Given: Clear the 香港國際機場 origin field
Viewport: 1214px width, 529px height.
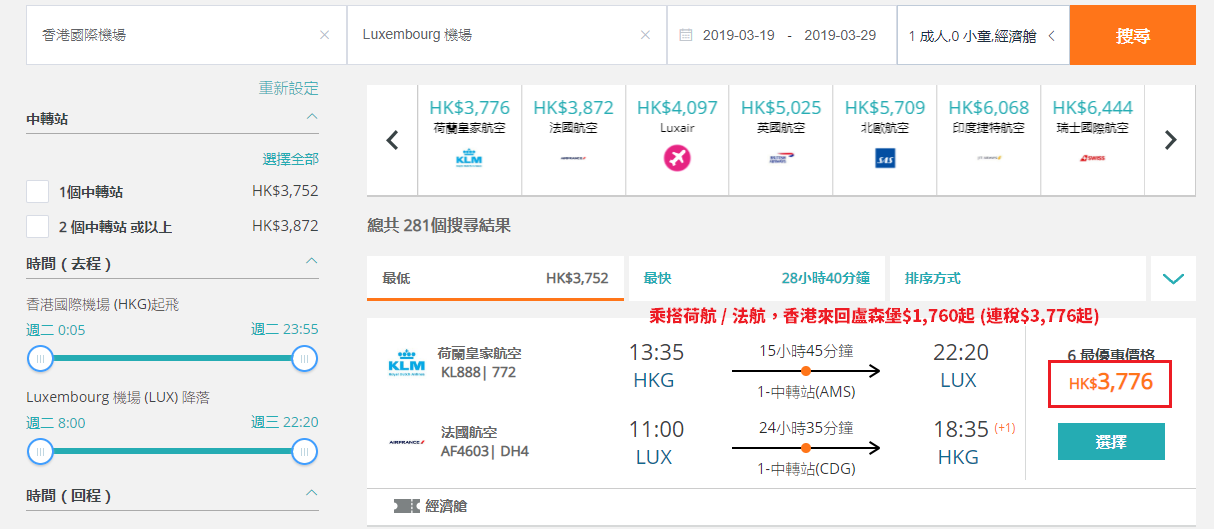Looking at the screenshot, I should tap(324, 35).
